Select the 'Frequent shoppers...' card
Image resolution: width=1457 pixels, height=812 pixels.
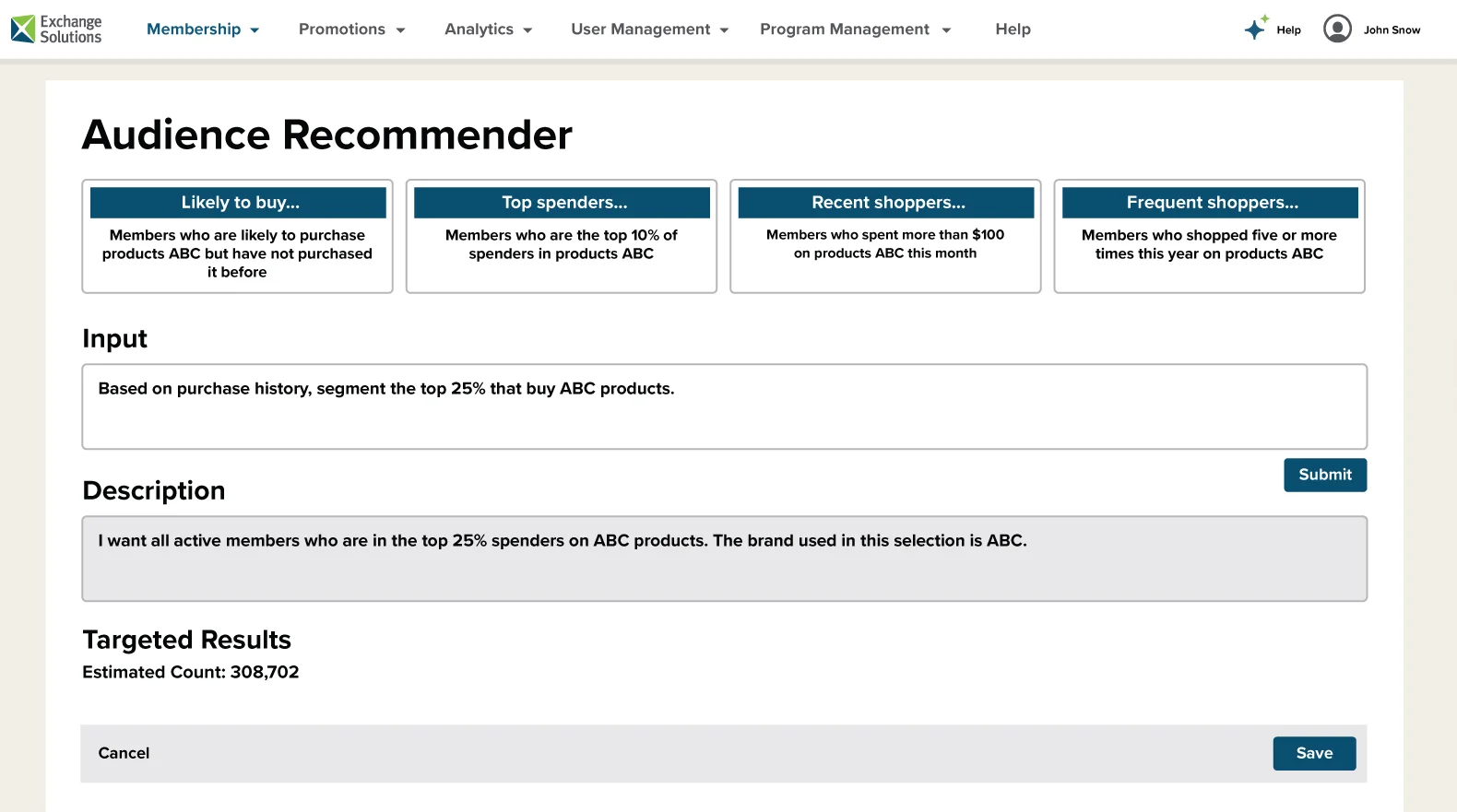point(1209,237)
